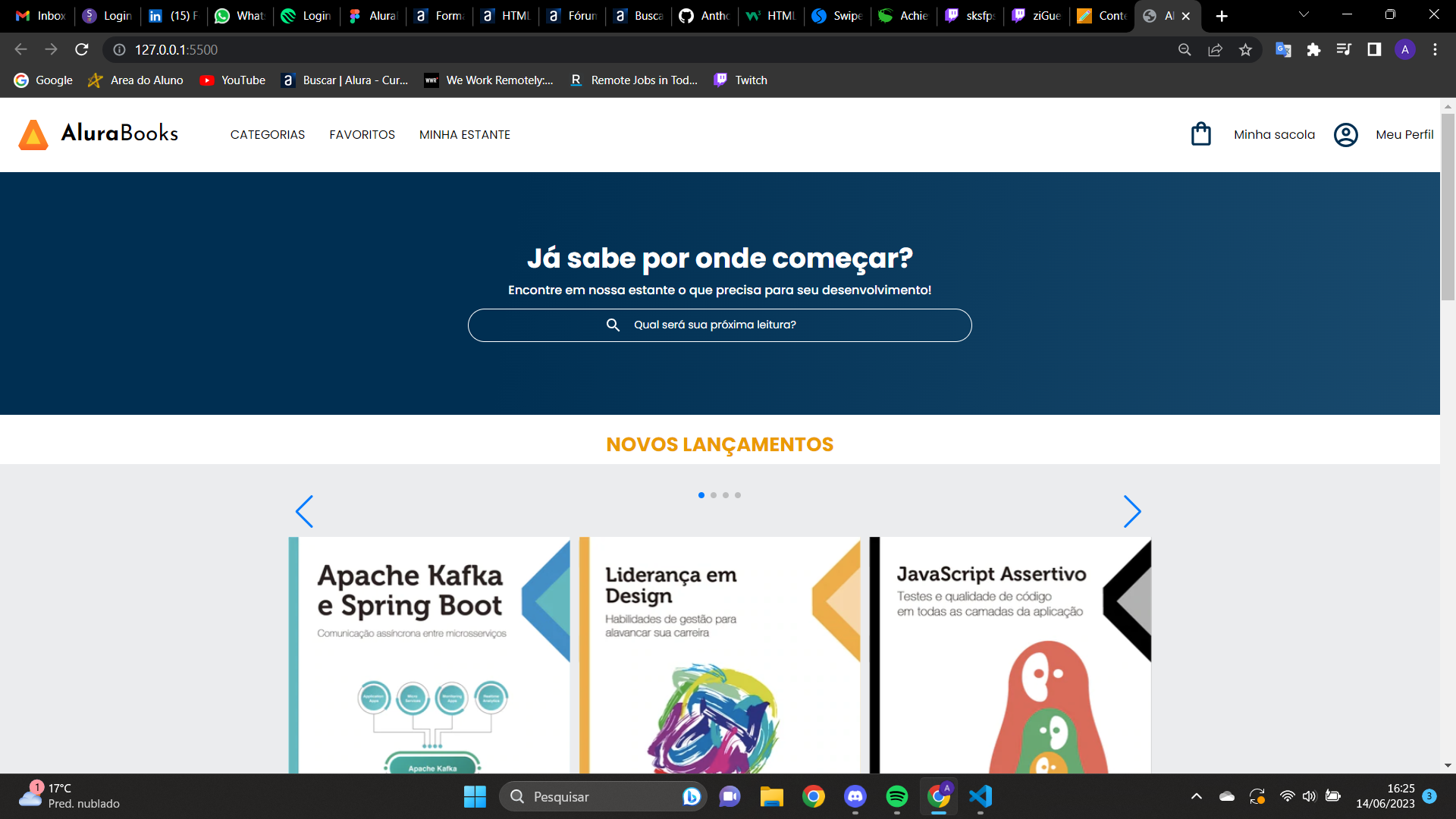Open a new tab with plus button
Screen dimensions: 1456x819
pos(1222,16)
